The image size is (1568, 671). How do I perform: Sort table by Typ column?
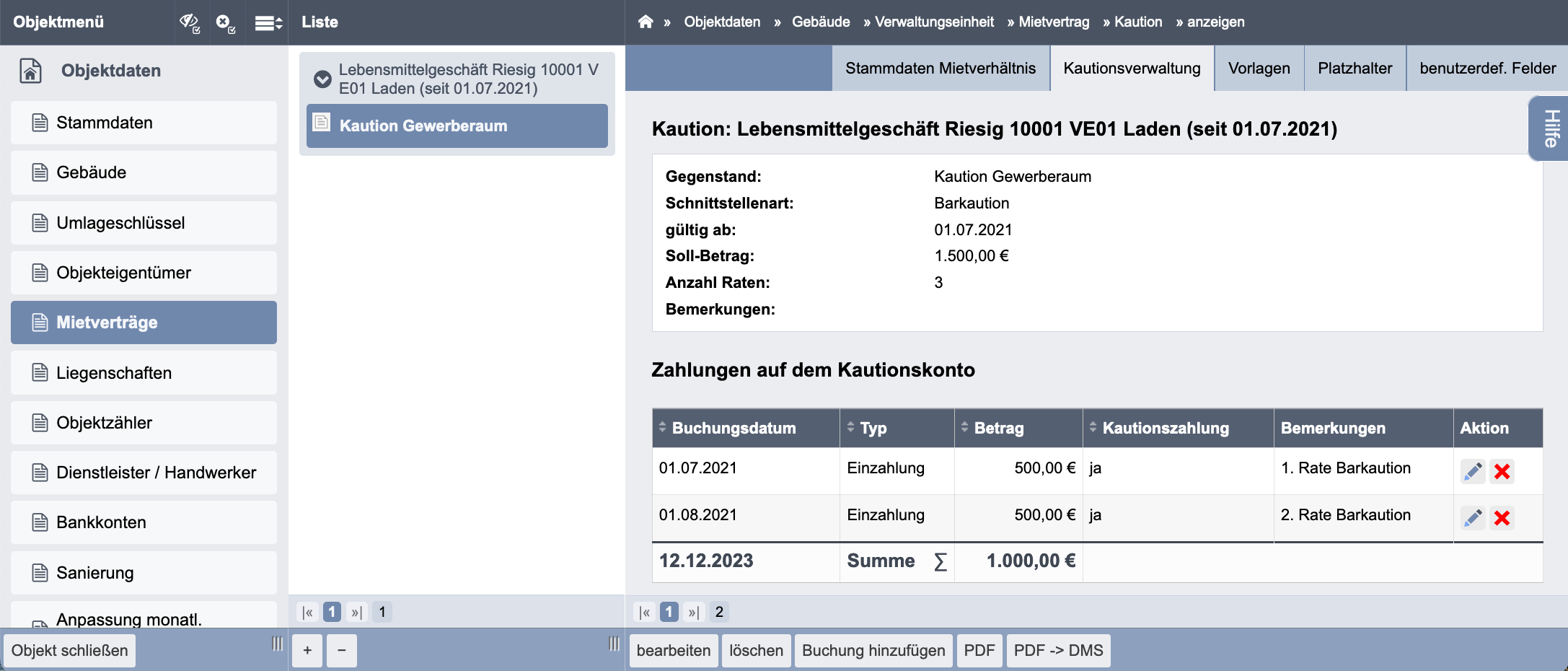(x=897, y=428)
